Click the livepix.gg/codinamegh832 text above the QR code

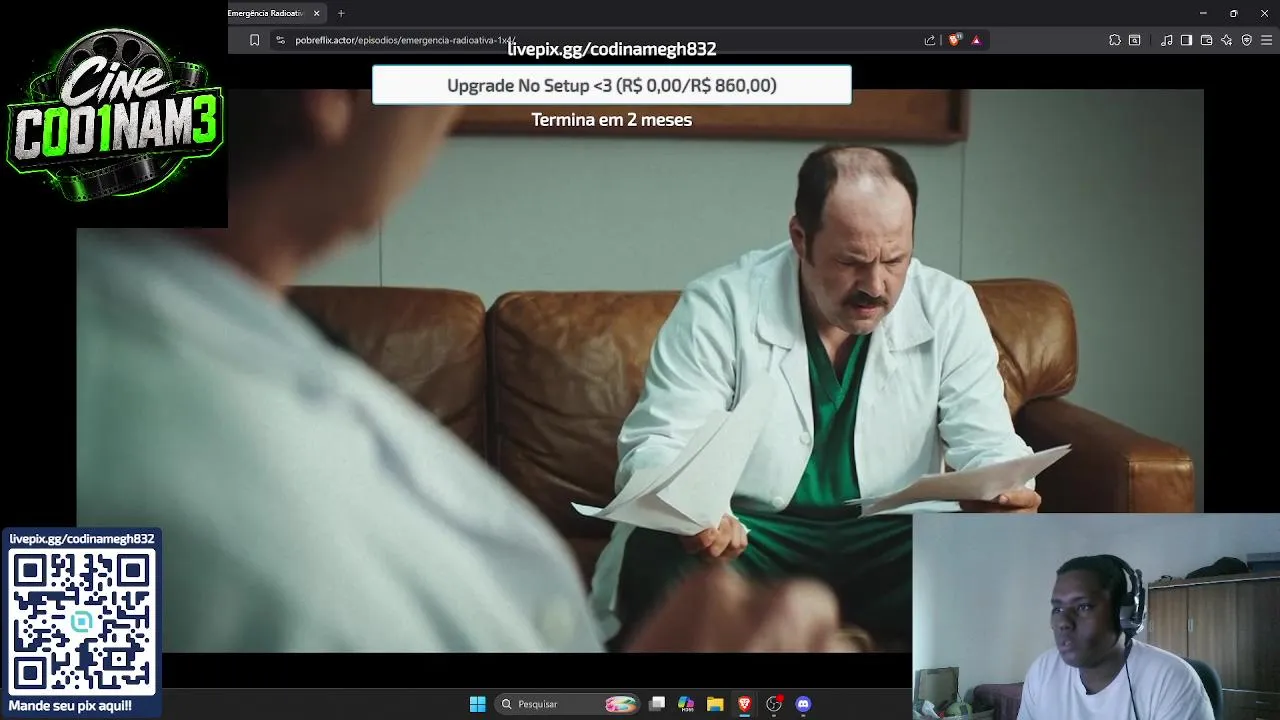coord(82,539)
